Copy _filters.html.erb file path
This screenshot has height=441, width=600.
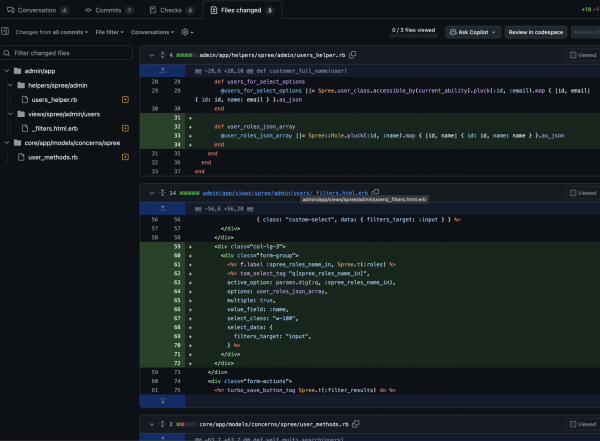coord(375,192)
